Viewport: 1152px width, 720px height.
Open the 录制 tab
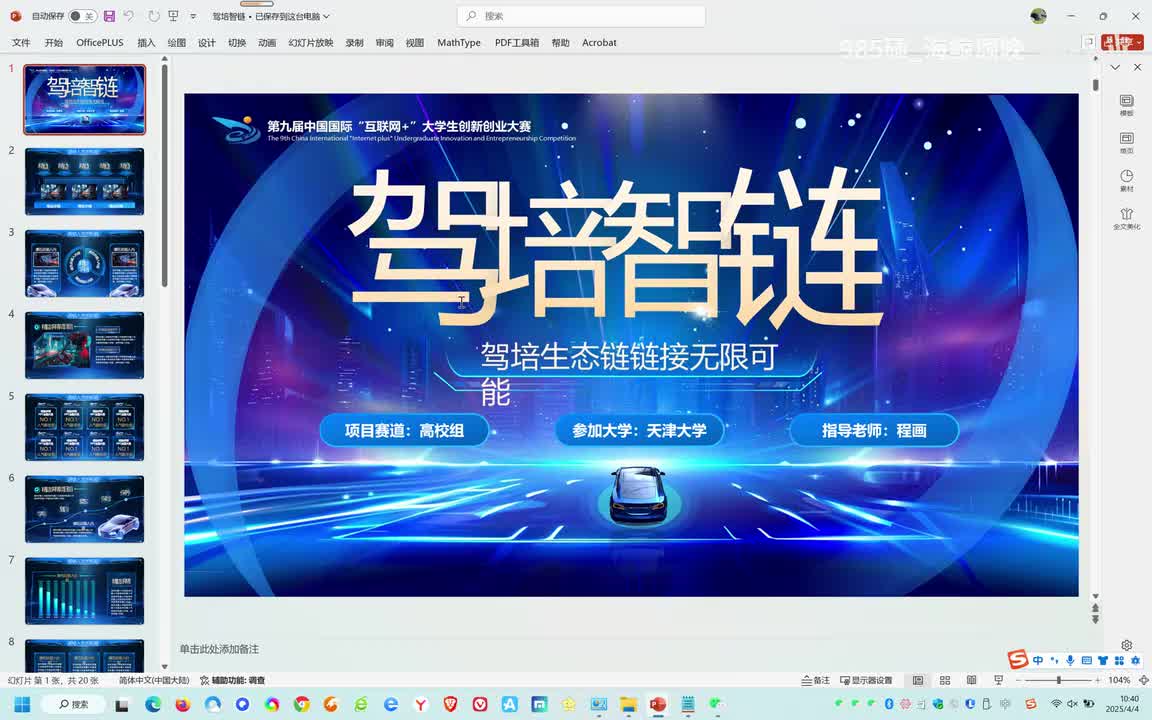pyautogui.click(x=355, y=43)
